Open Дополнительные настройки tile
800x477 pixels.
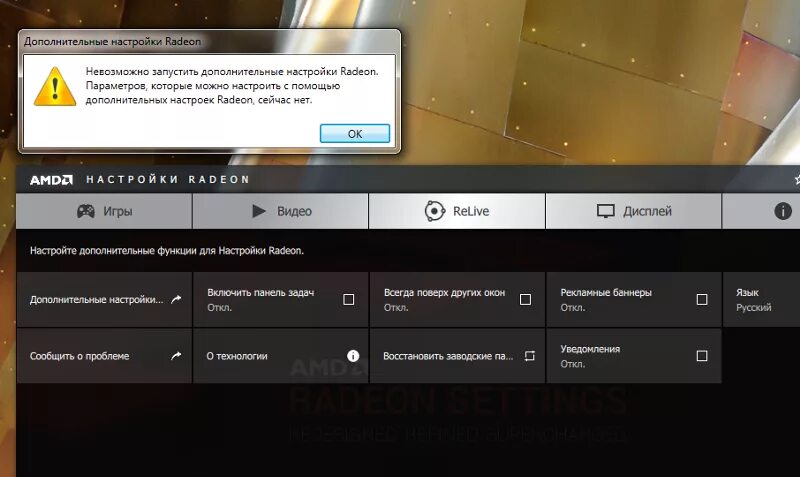click(104, 299)
